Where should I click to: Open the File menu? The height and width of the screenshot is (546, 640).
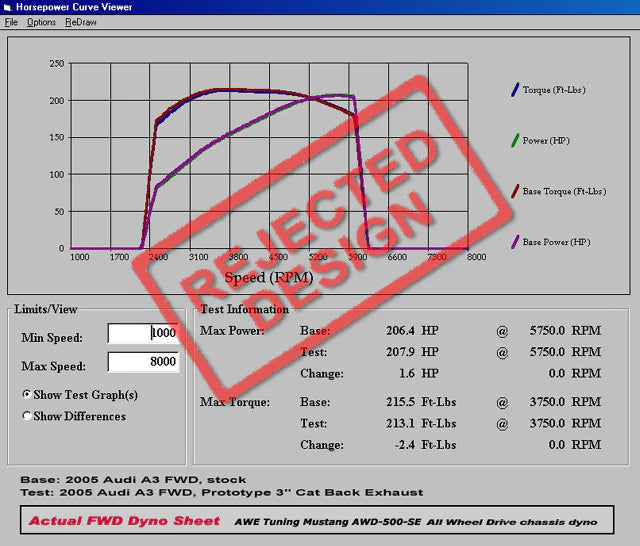click(x=11, y=22)
